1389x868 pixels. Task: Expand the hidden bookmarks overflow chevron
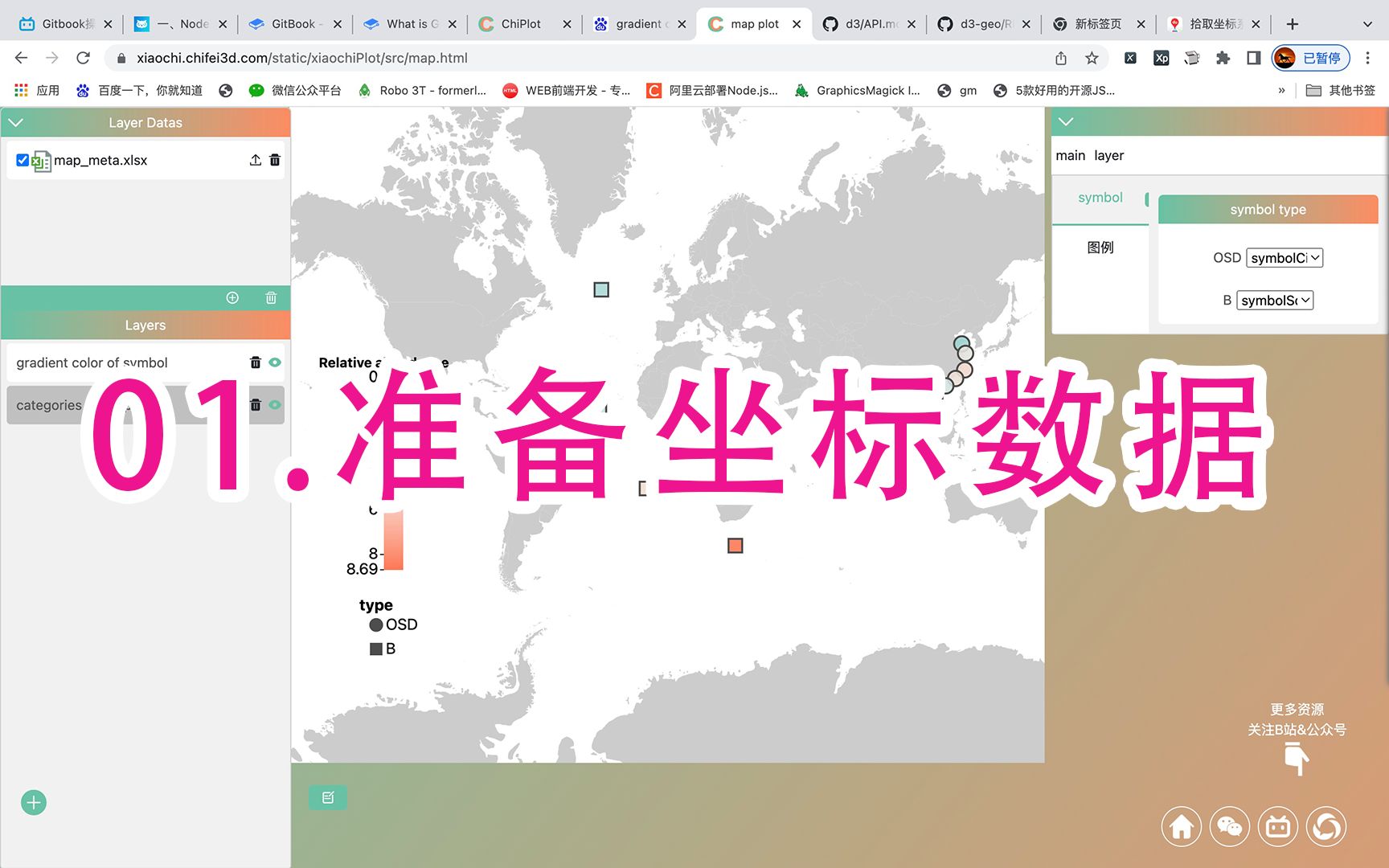[1281, 90]
